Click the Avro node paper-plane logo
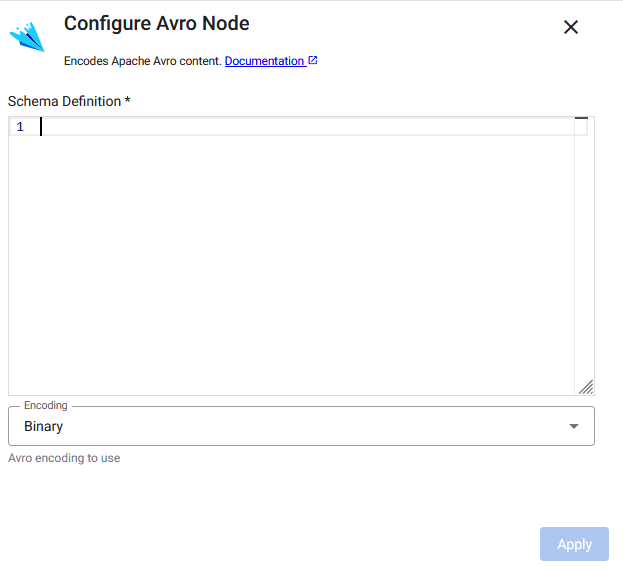 click(28, 36)
